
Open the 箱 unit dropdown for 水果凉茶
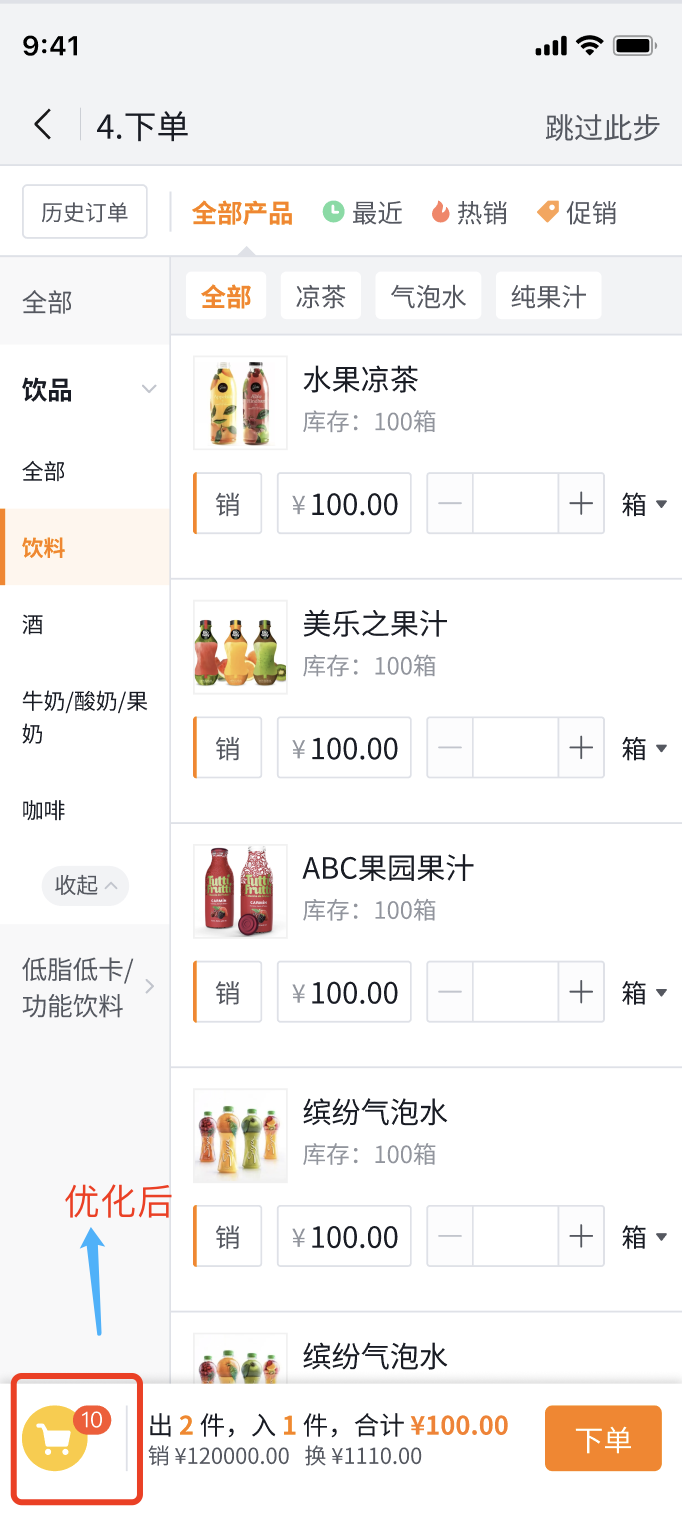tap(645, 503)
